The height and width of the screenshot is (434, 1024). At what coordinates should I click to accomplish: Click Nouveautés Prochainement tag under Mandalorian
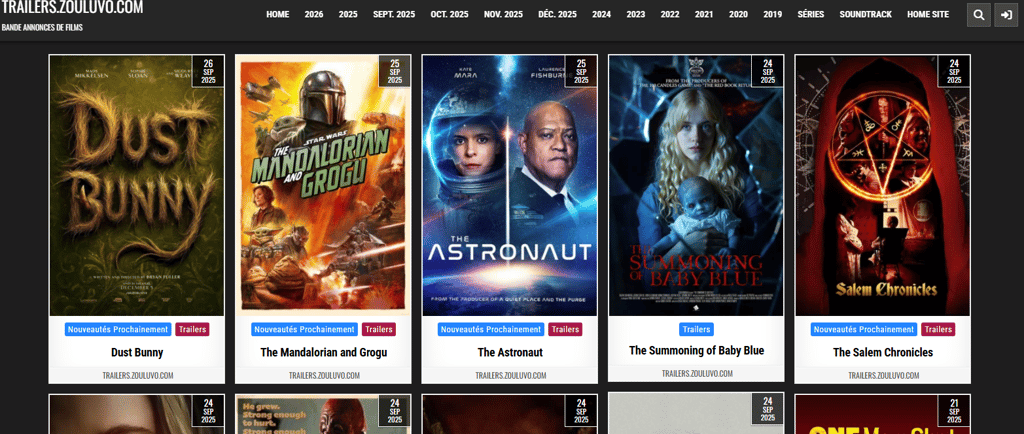click(x=304, y=330)
